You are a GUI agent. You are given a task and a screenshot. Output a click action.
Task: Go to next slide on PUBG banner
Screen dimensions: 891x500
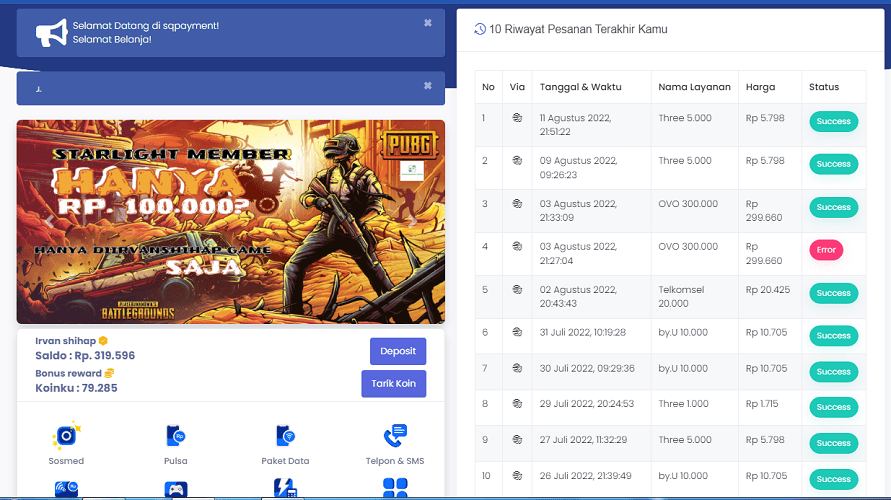[413, 222]
